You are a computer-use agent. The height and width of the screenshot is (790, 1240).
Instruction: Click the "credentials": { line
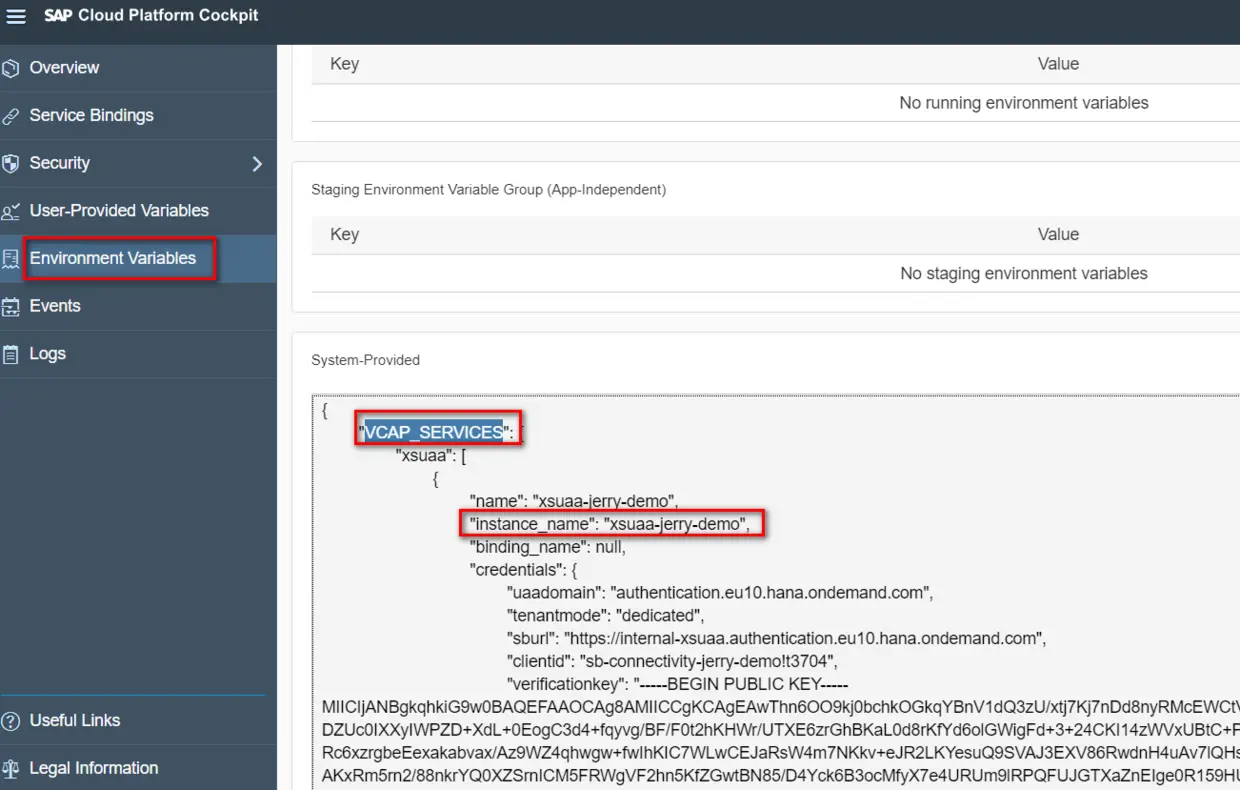tap(524, 570)
